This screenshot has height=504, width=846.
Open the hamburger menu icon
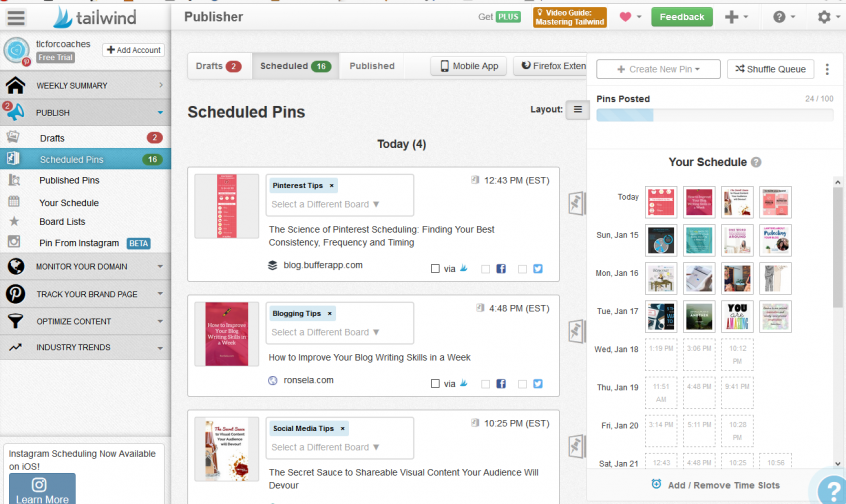[x=16, y=17]
